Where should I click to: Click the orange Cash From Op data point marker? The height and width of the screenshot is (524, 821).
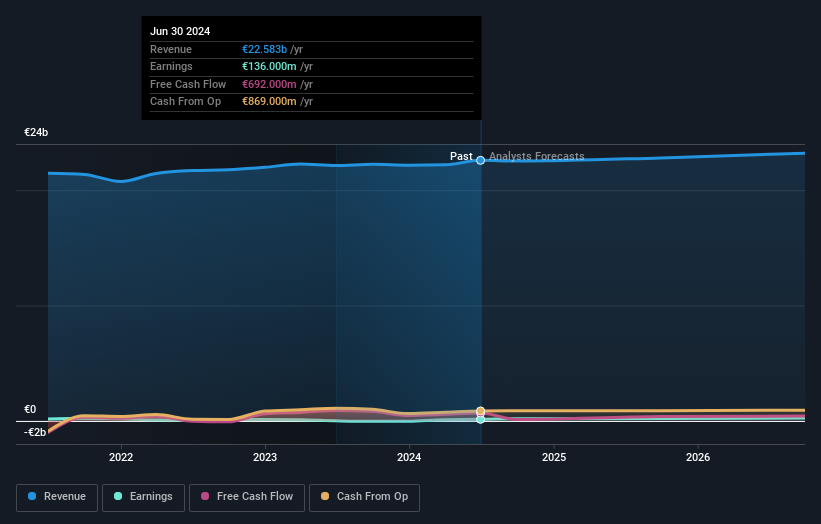480,411
